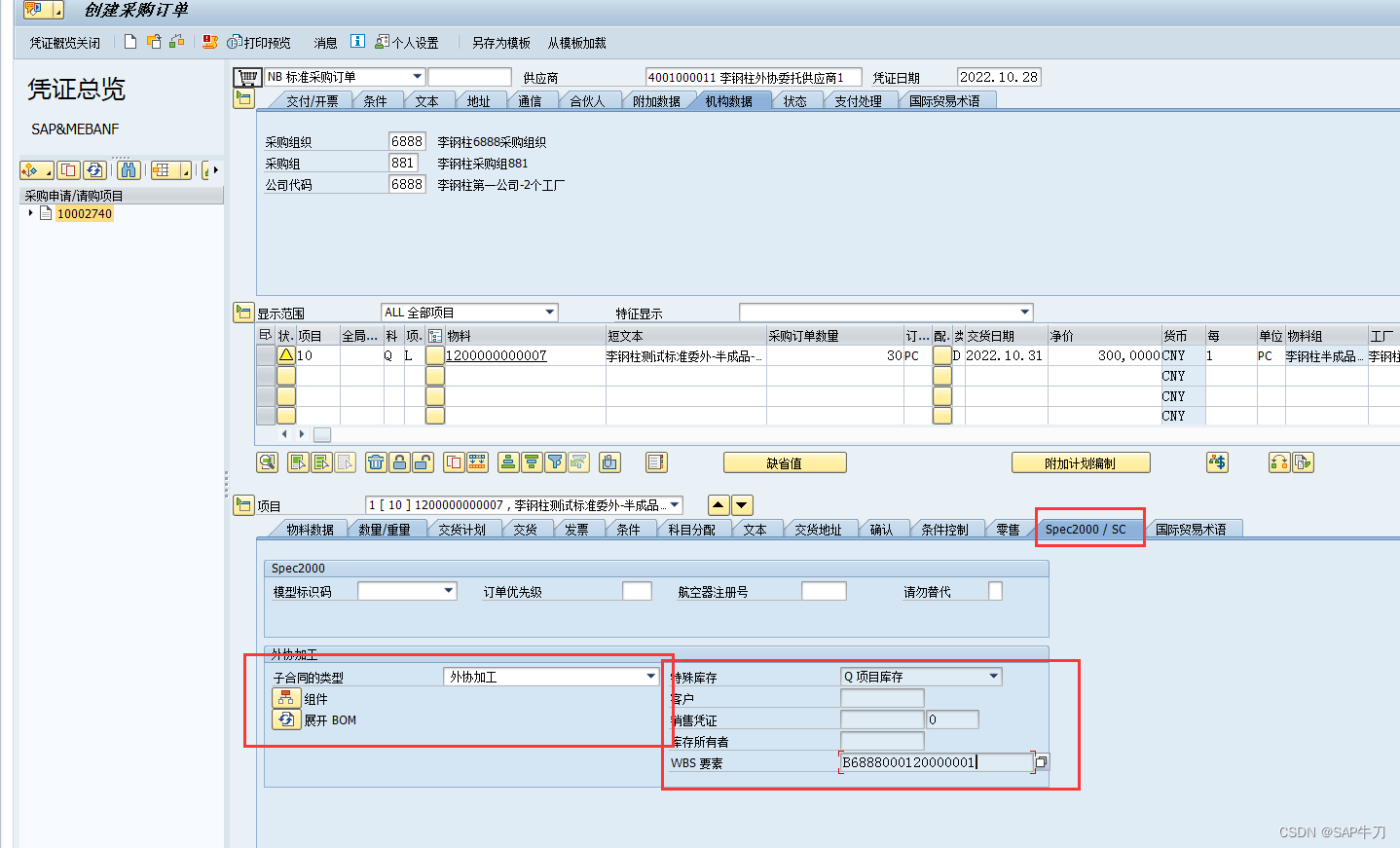Click the previous item up-arrow button
Image resolution: width=1400 pixels, height=848 pixels.
pyautogui.click(x=718, y=505)
